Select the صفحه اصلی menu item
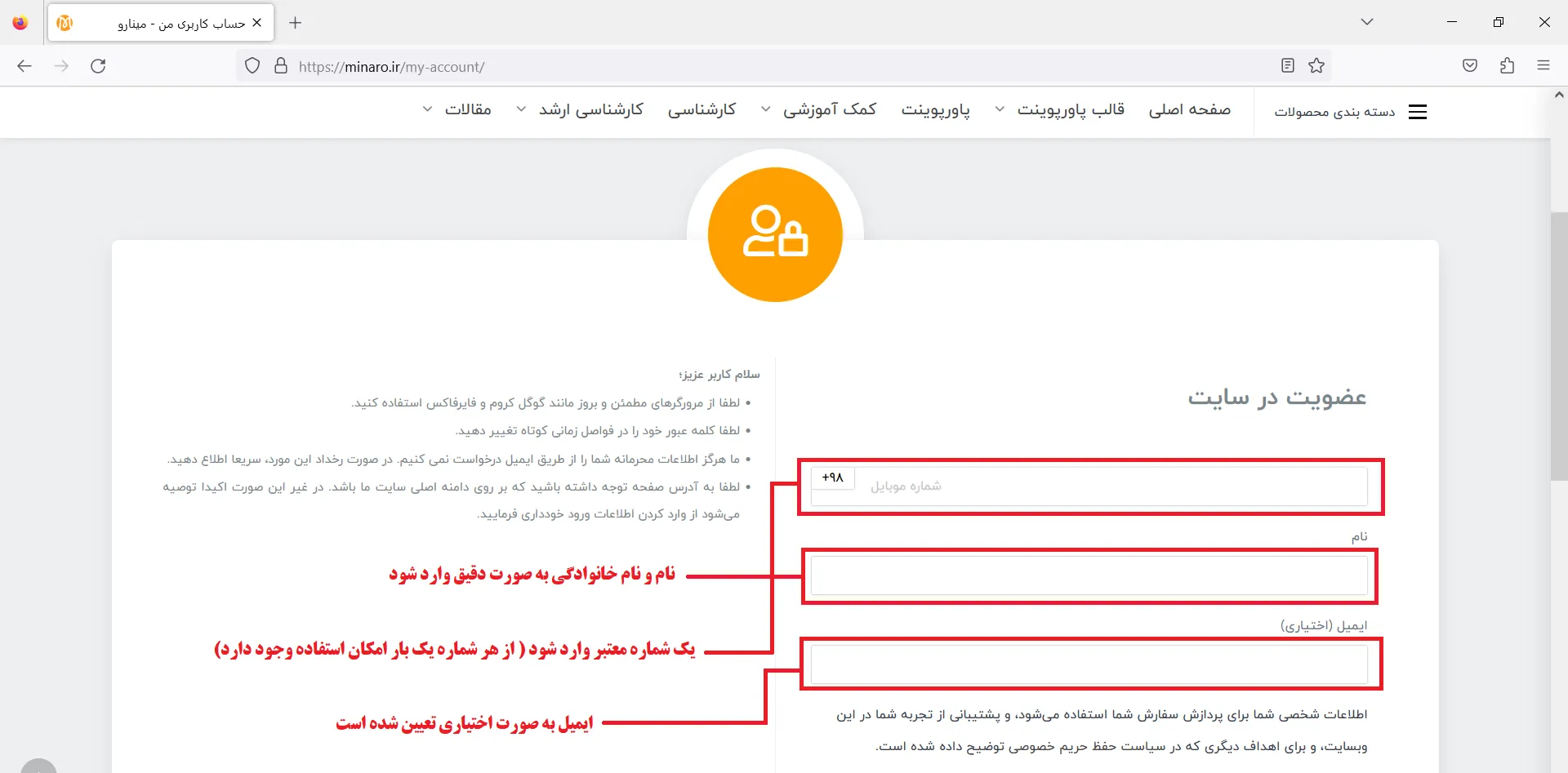Viewport: 1568px width, 773px height. click(1191, 109)
